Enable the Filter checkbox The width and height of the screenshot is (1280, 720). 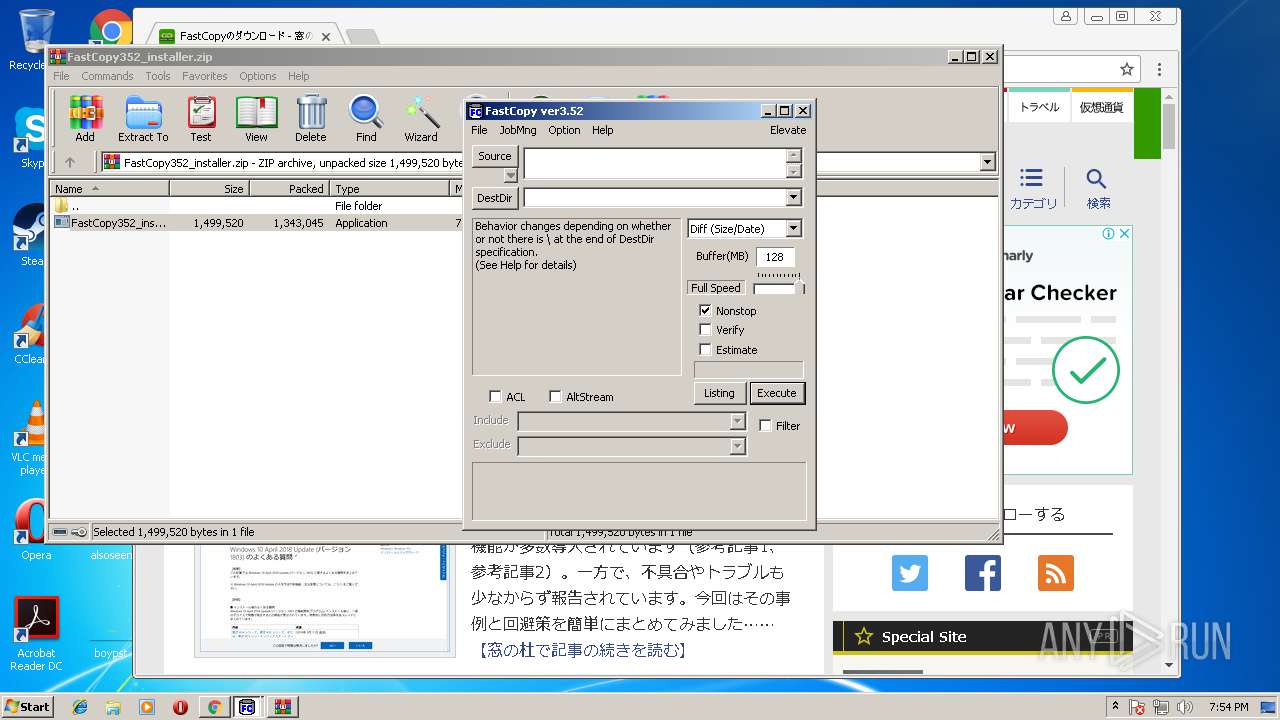pos(765,426)
